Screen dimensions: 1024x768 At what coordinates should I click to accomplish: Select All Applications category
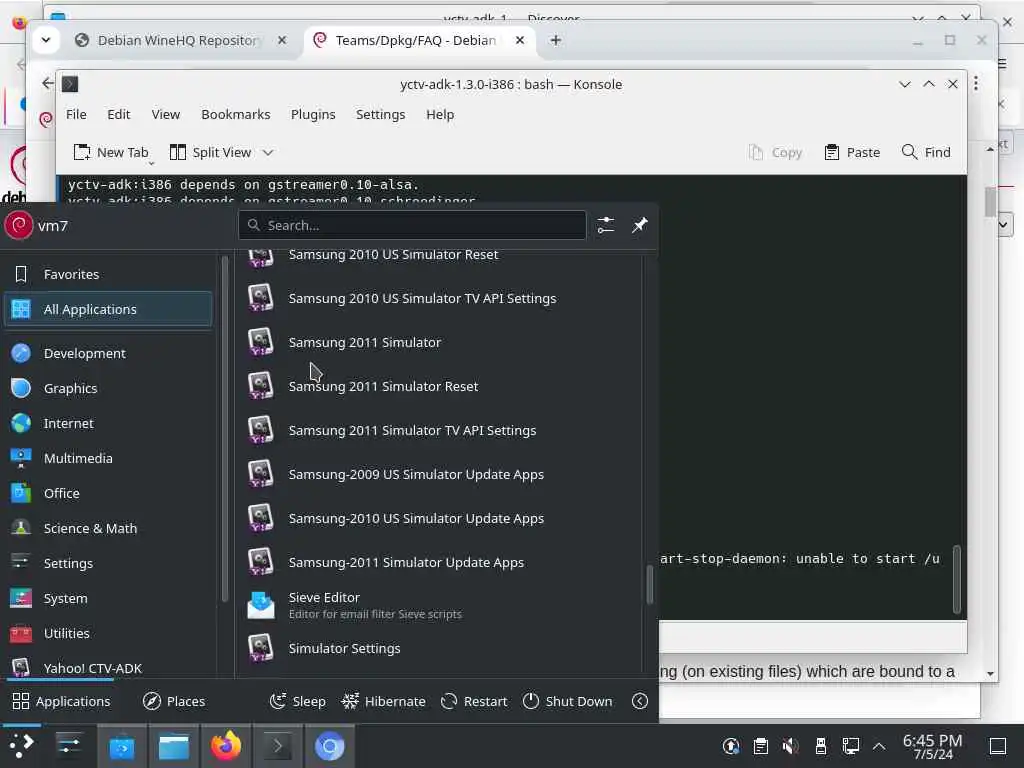(x=108, y=309)
